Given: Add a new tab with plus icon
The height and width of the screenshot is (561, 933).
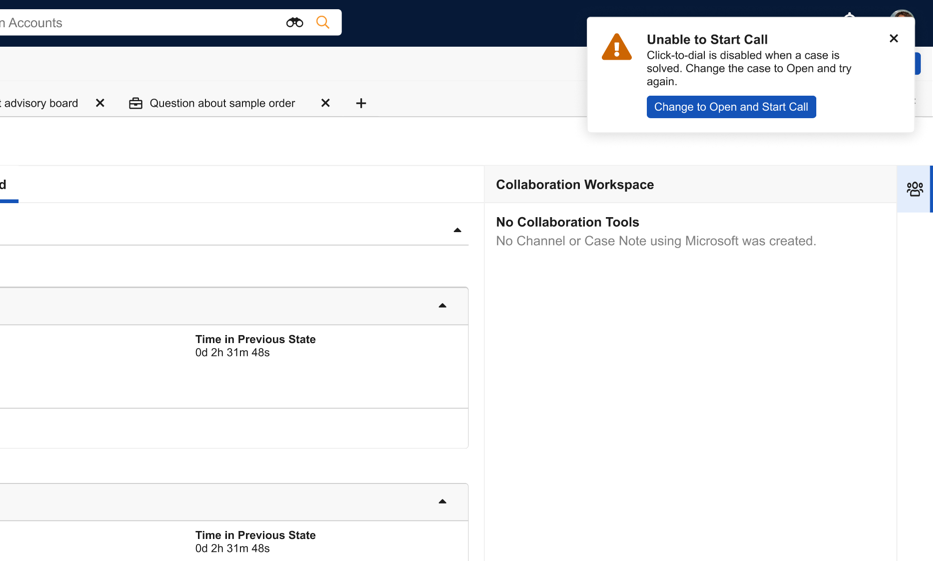Looking at the screenshot, I should (361, 103).
